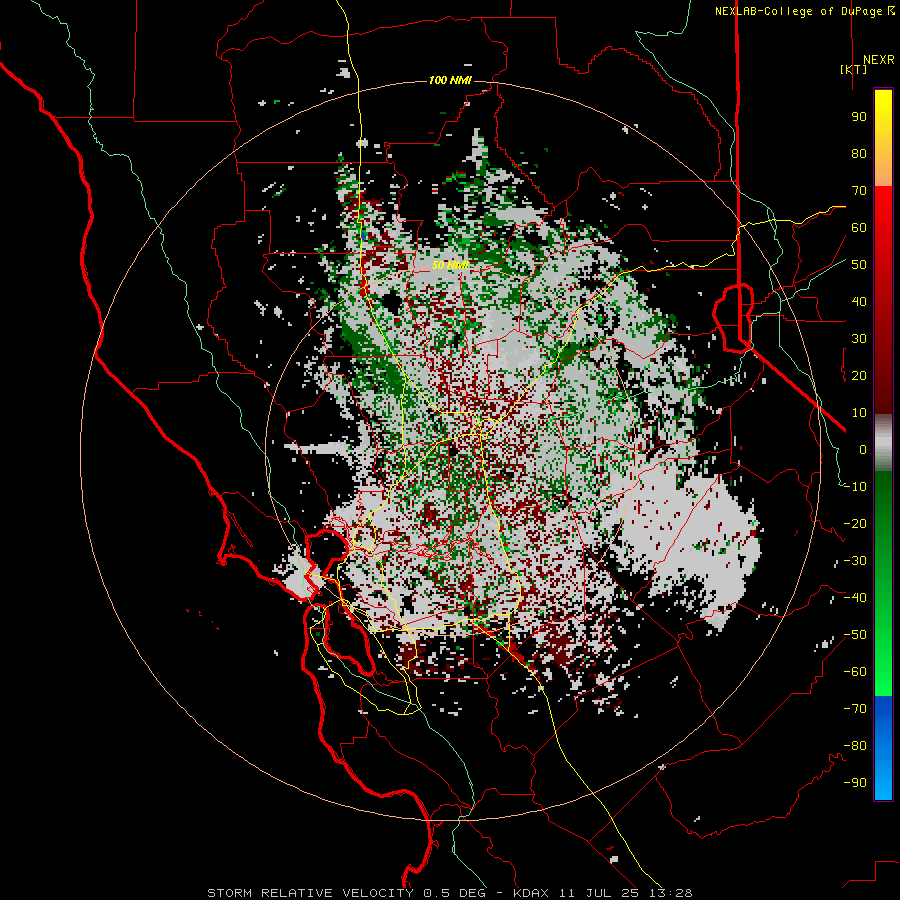Click the 0.5 DEG elevation text in the caption
This screenshot has height=900, width=900.
[455, 893]
